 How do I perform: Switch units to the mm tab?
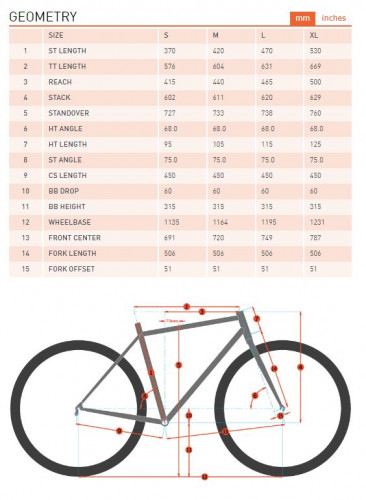[x=302, y=18]
